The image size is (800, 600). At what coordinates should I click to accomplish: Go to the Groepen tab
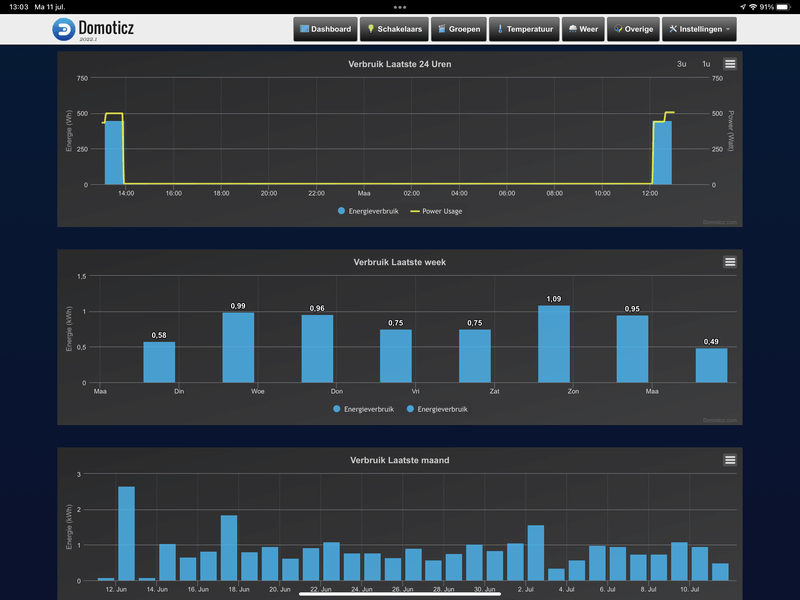[459, 29]
